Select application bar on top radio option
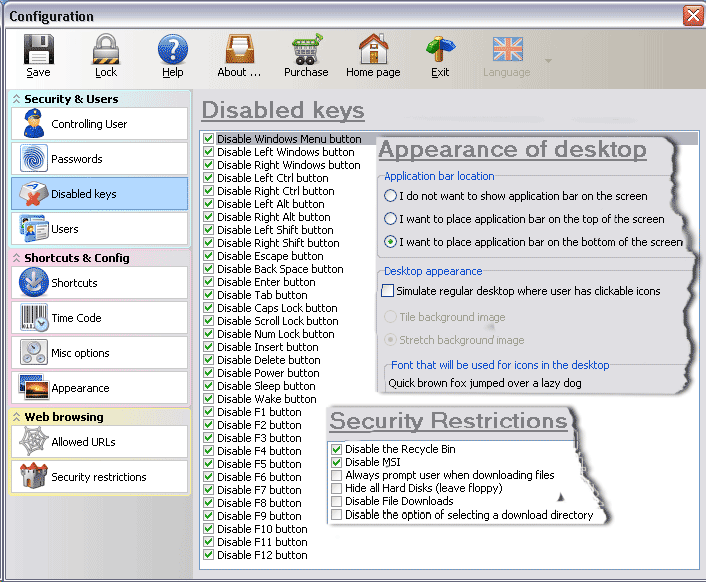This screenshot has width=706, height=582. [x=391, y=218]
